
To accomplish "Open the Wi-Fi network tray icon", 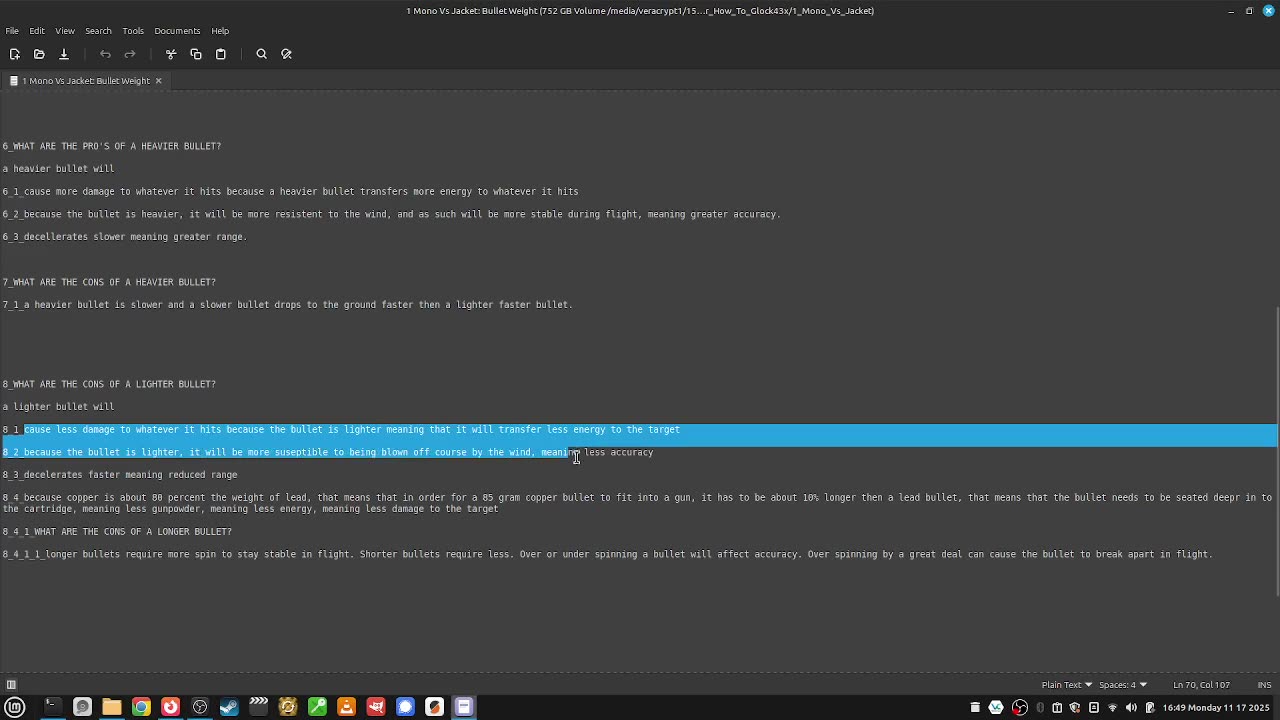I will point(1112,707).
